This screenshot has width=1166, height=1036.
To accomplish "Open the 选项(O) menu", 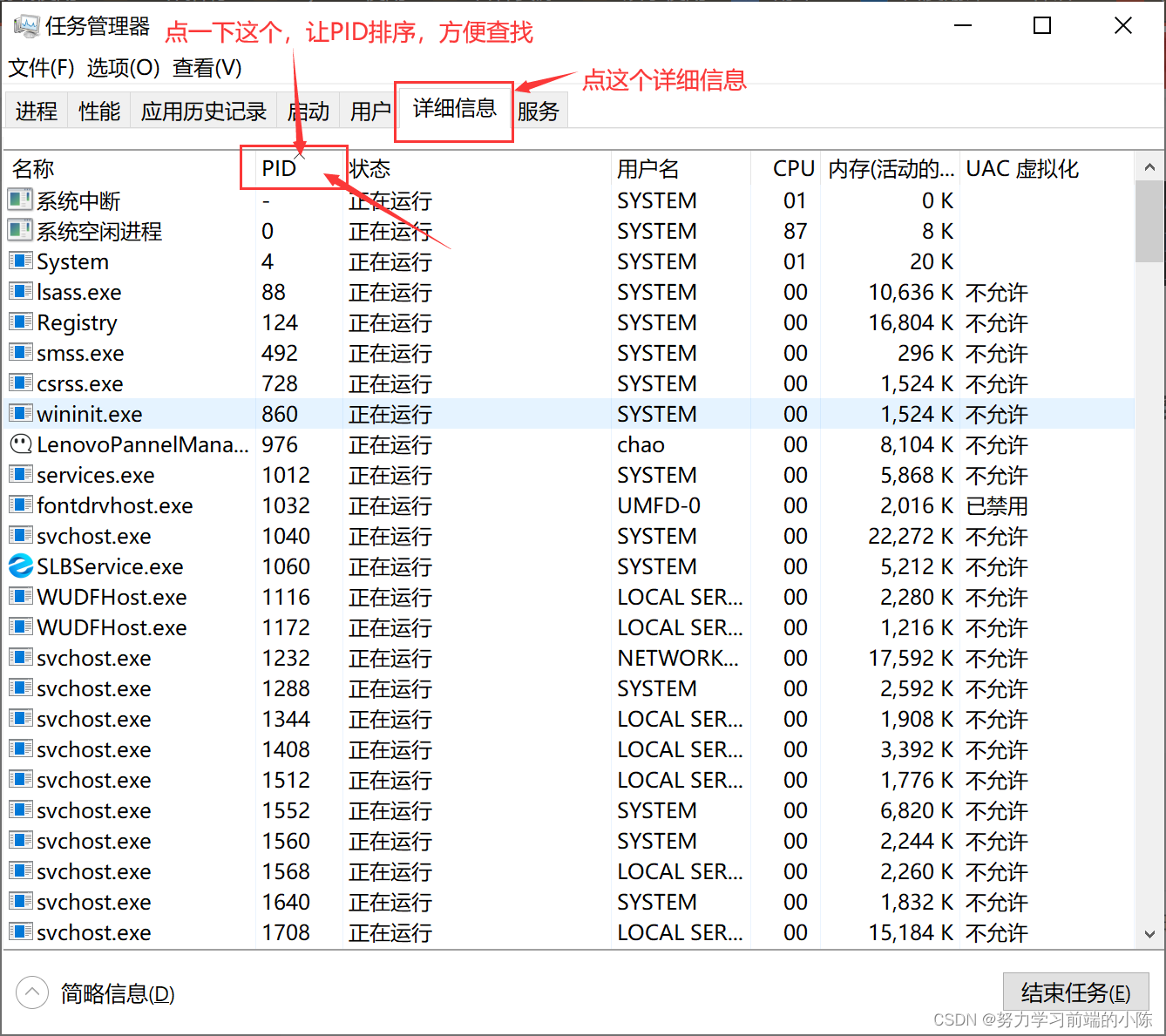I will pyautogui.click(x=123, y=67).
